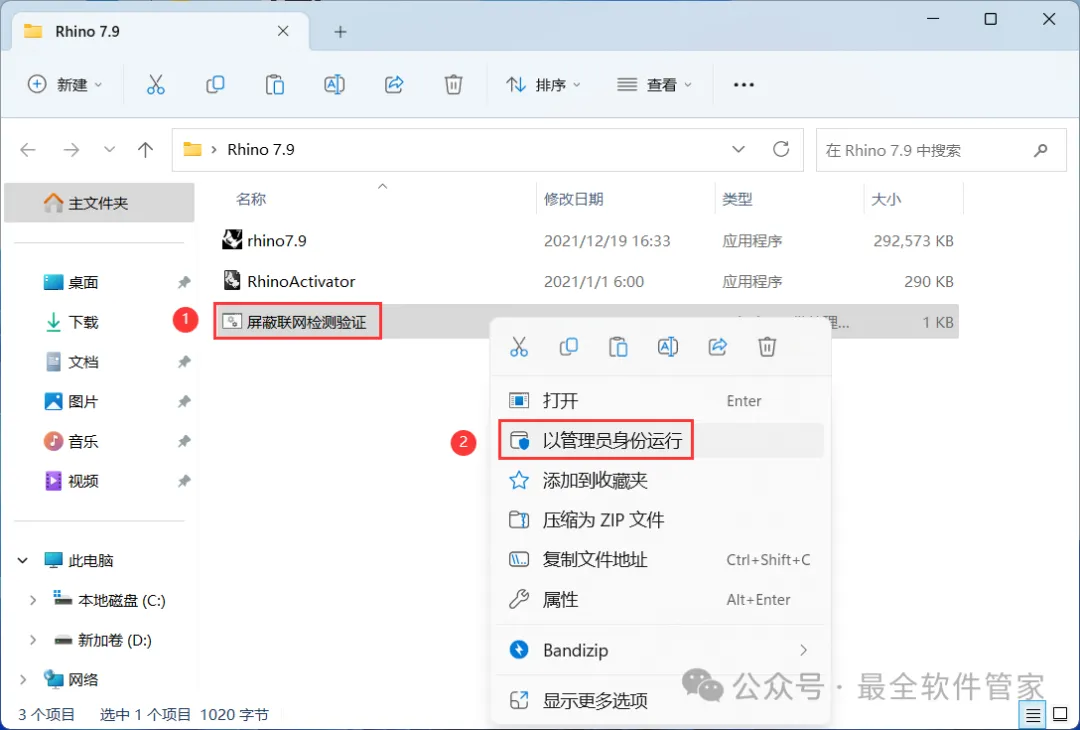Sort by the 类型 column header
Viewport: 1080px width, 730px height.
click(737, 200)
